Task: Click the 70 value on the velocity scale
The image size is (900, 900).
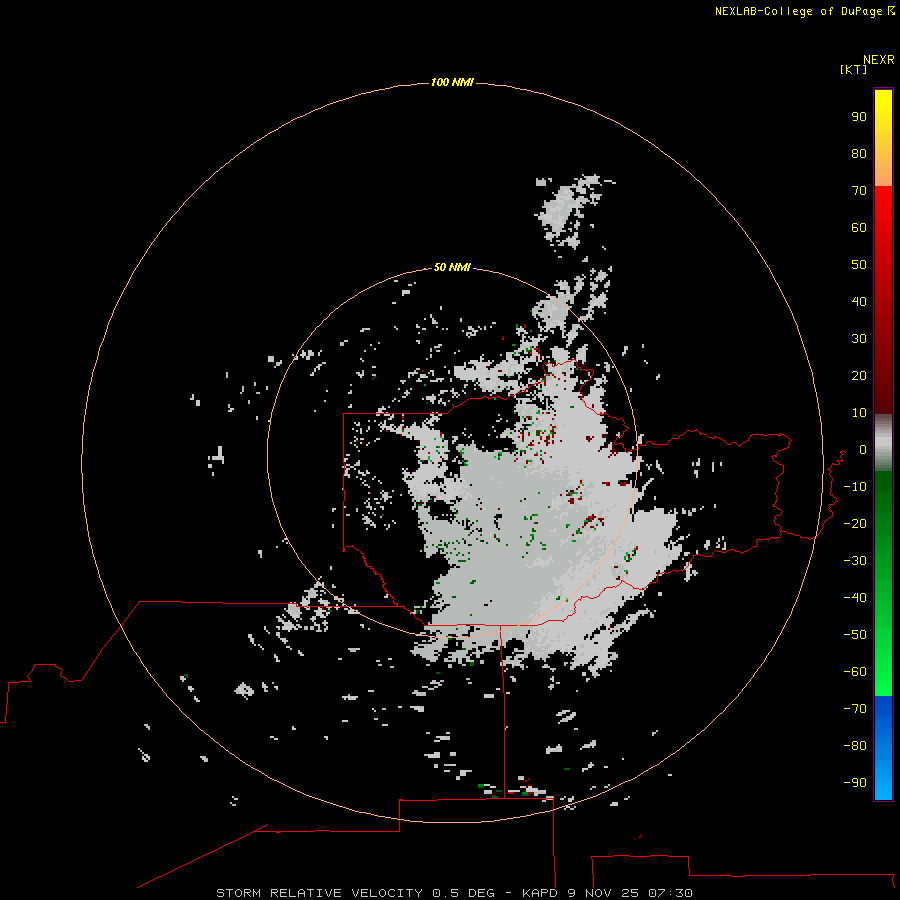Action: tap(859, 191)
